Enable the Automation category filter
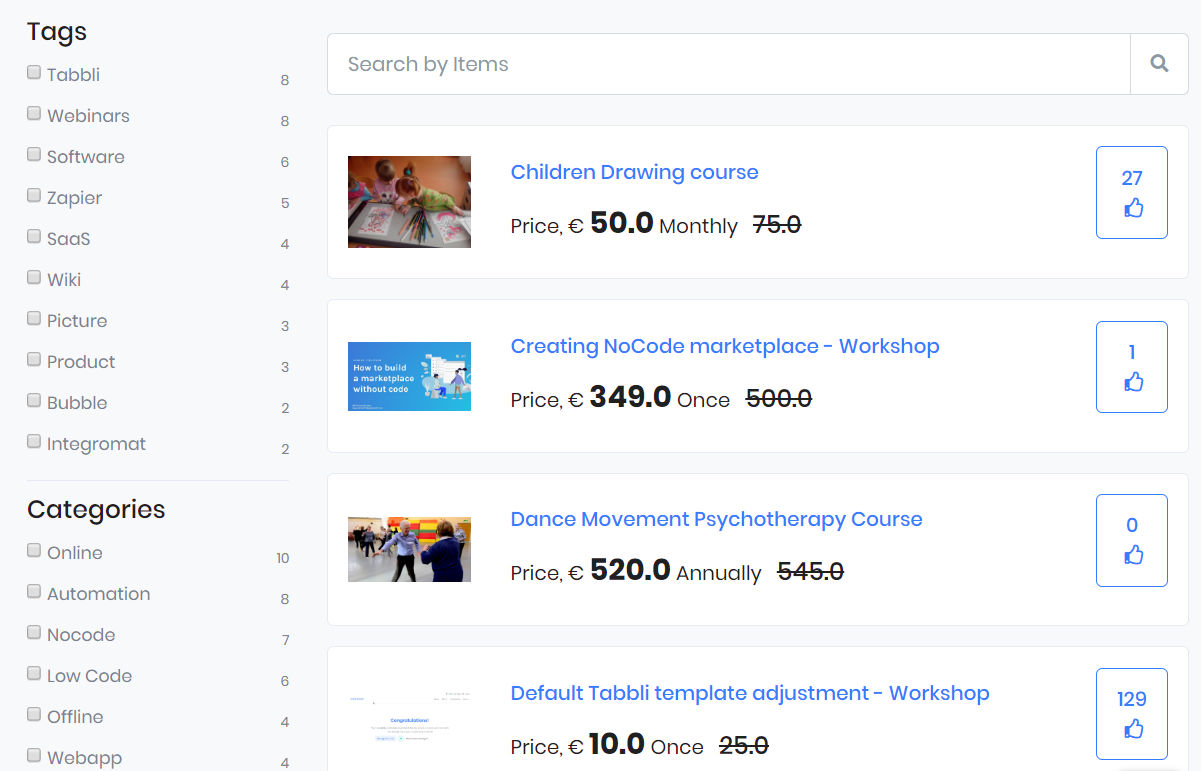Screen dimensions: 1201x771 click(34, 592)
